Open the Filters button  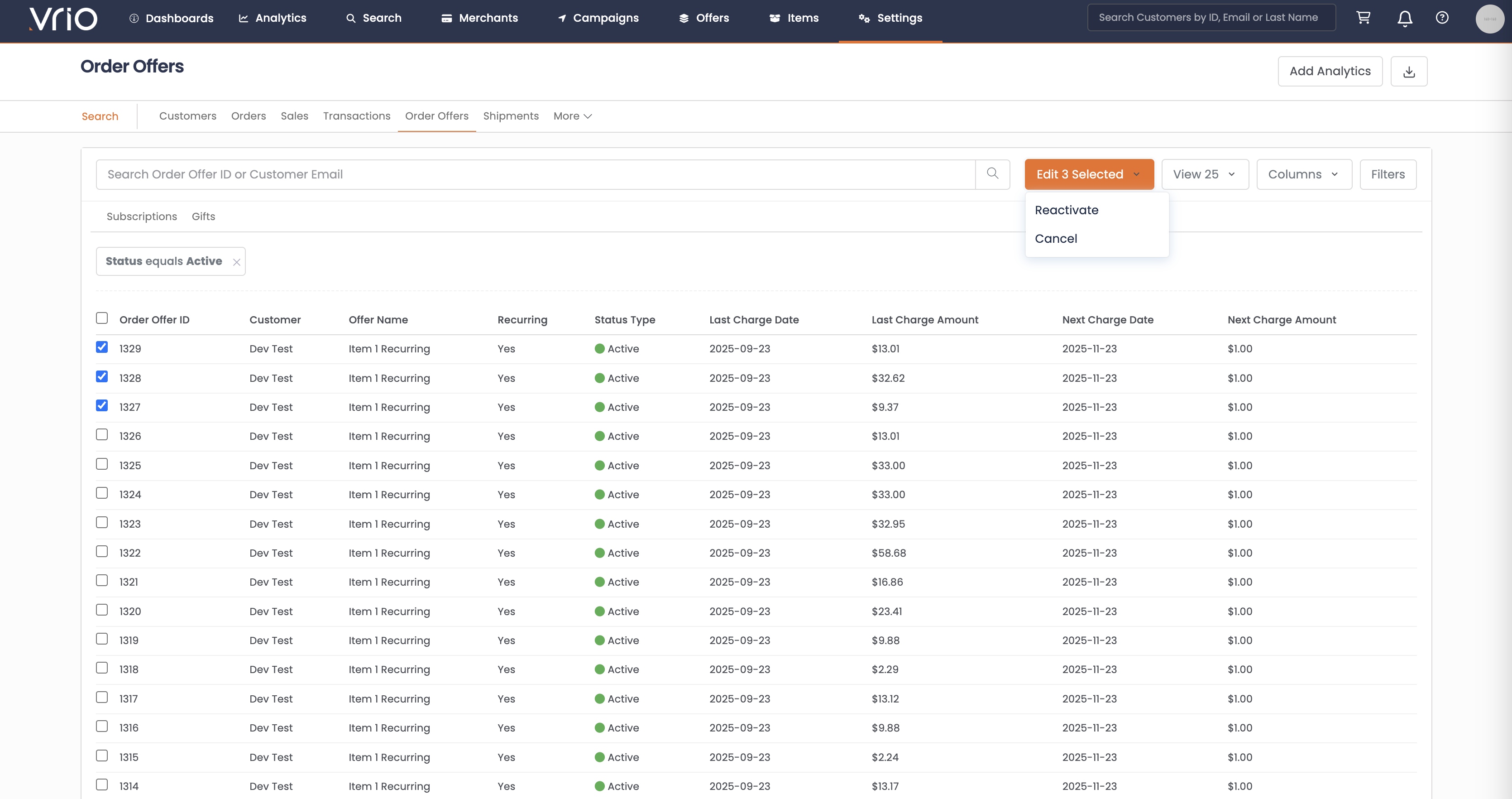click(x=1388, y=174)
